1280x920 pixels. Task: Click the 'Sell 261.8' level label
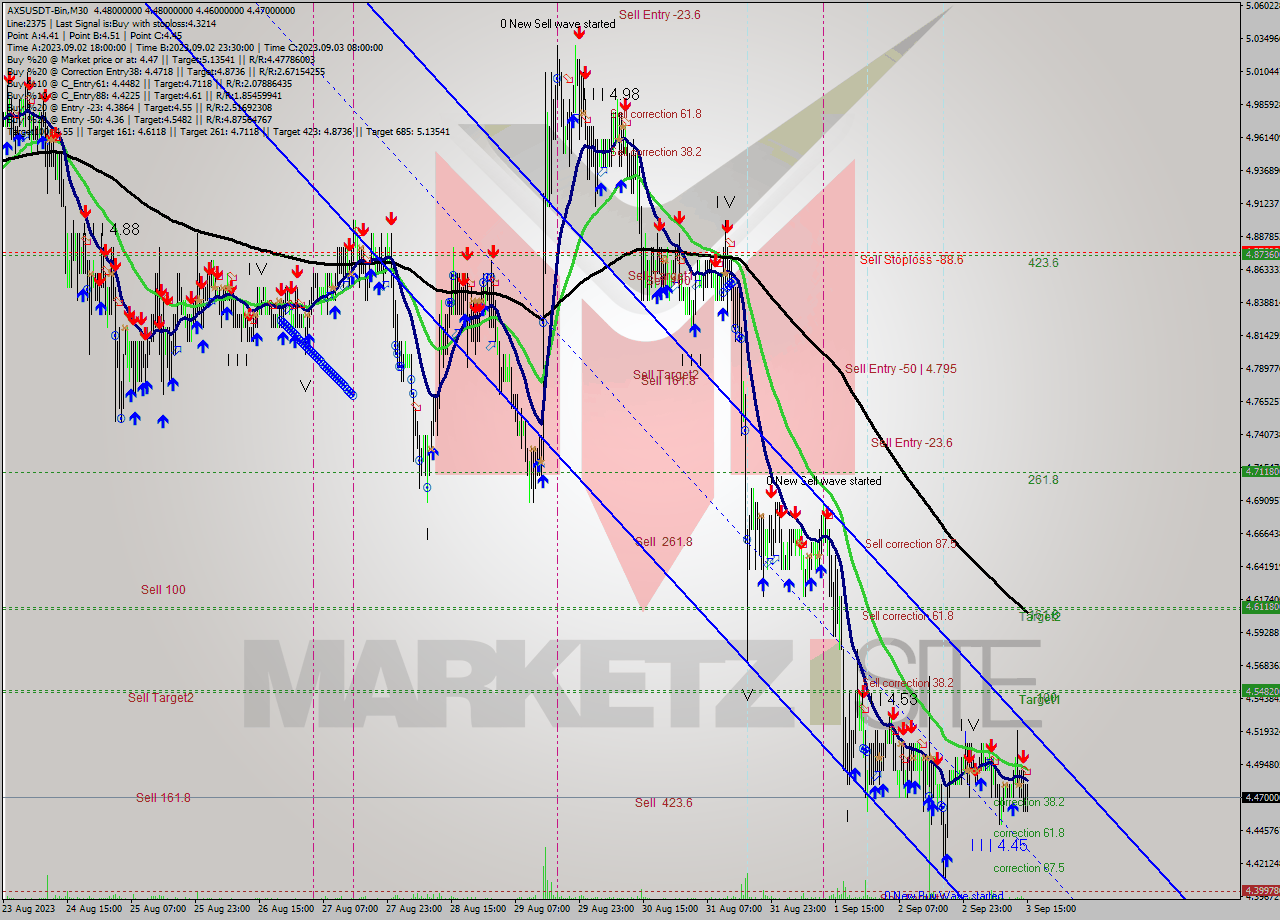tap(663, 542)
